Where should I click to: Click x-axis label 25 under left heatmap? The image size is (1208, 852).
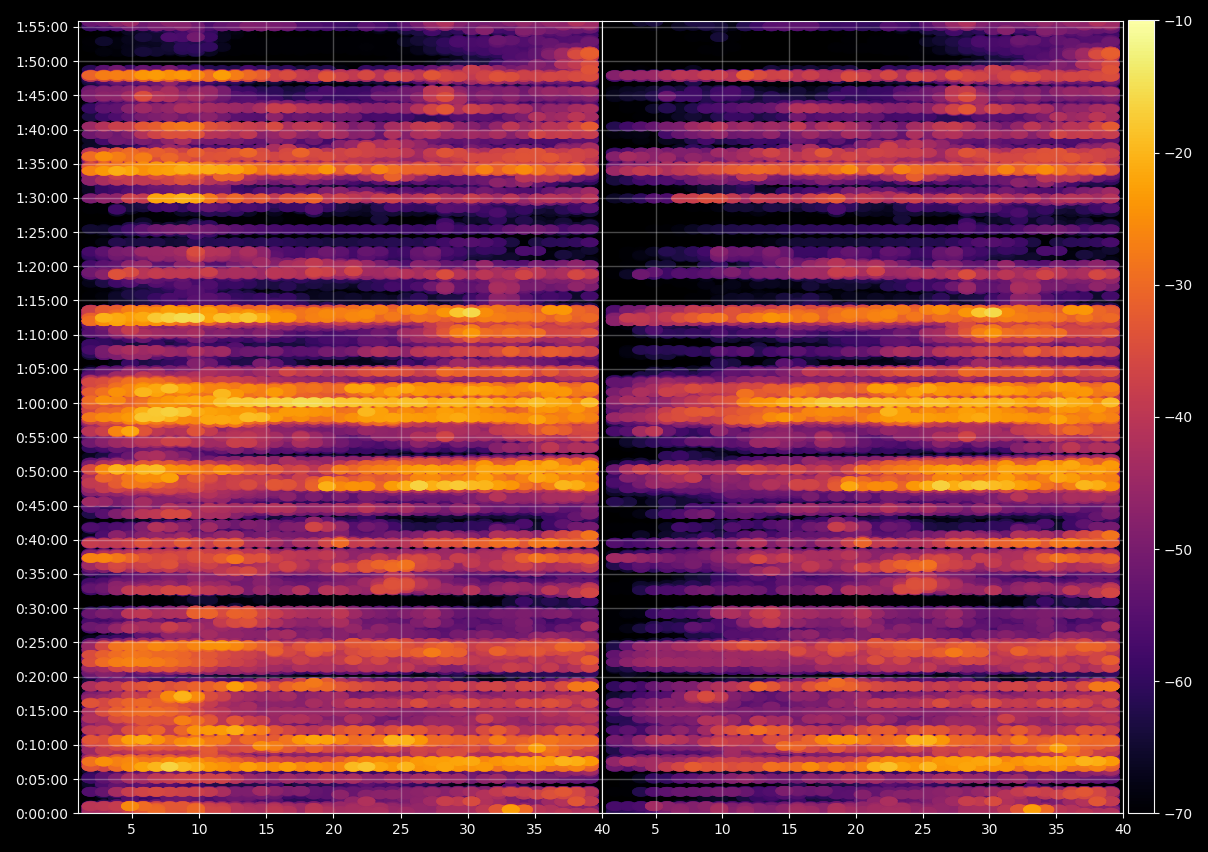[x=400, y=830]
